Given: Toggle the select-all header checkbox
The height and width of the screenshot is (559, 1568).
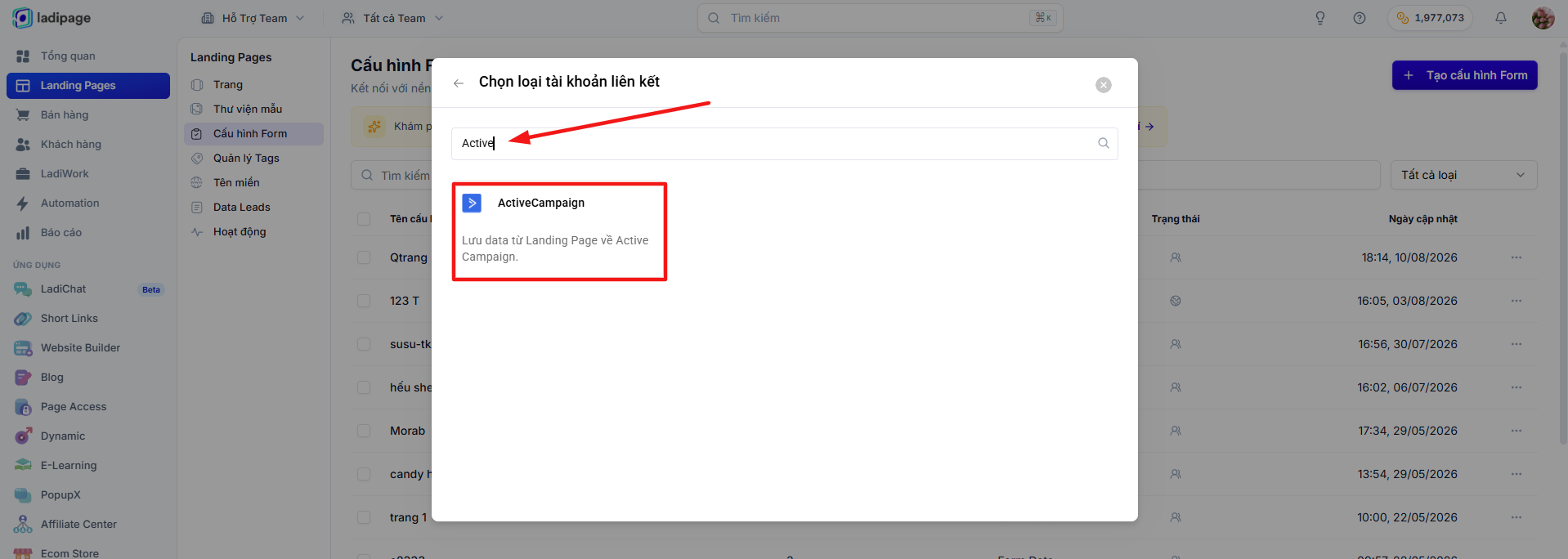Looking at the screenshot, I should [364, 219].
